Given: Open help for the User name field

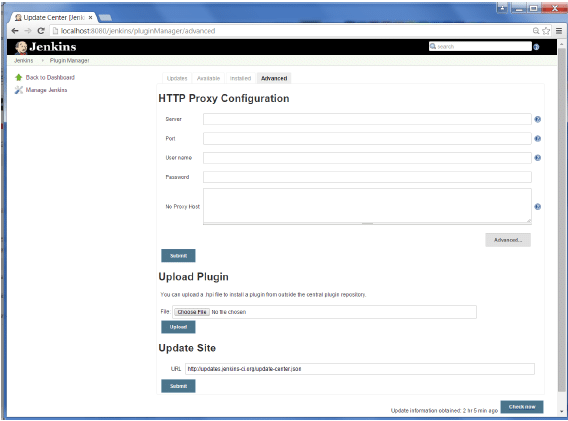Looking at the screenshot, I should point(538,158).
